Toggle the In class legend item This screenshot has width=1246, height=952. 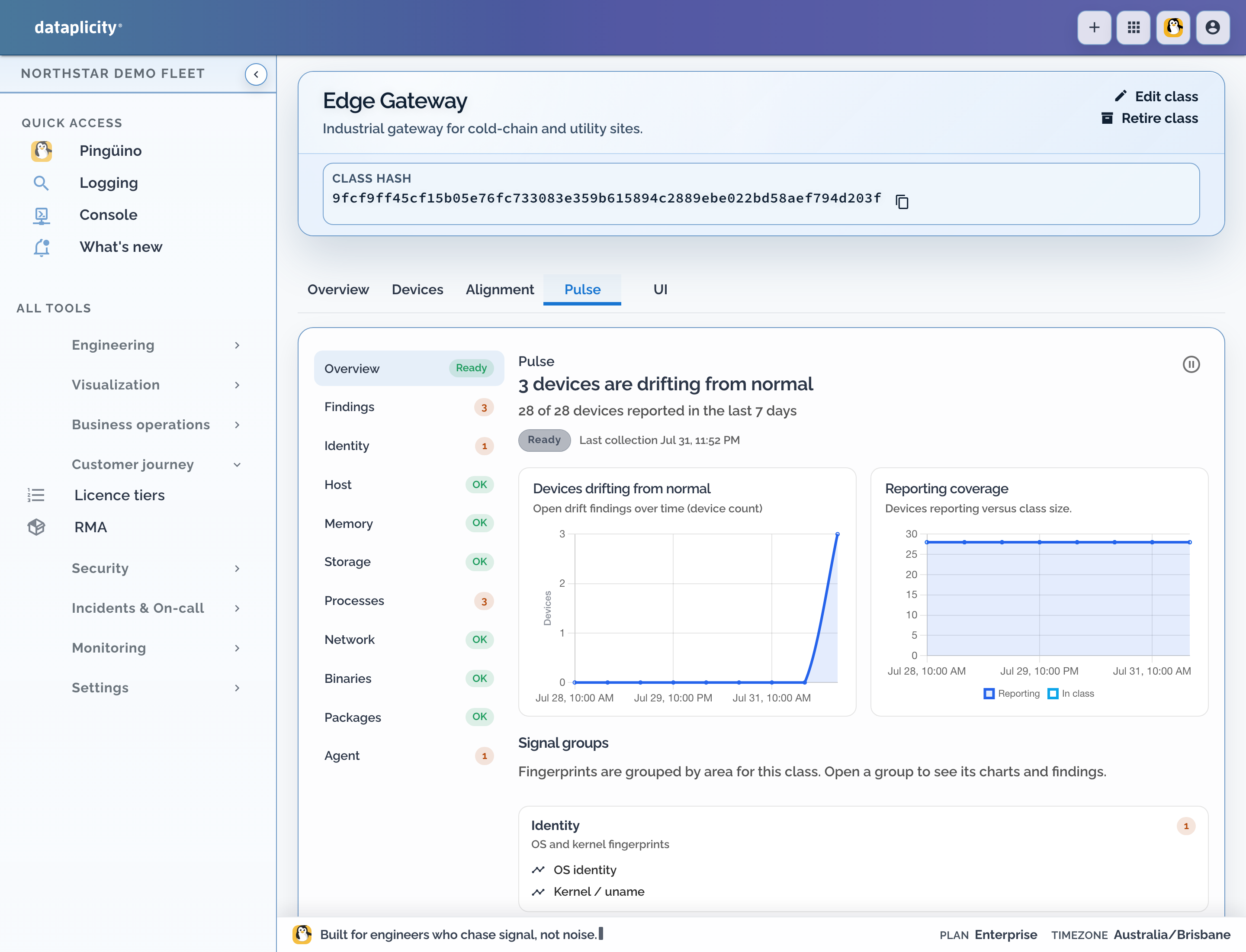tap(1071, 694)
